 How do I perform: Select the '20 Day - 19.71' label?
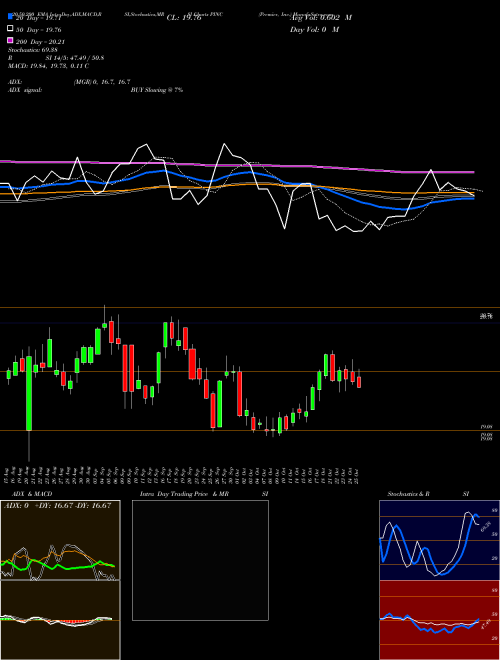pyautogui.click(x=38, y=18)
